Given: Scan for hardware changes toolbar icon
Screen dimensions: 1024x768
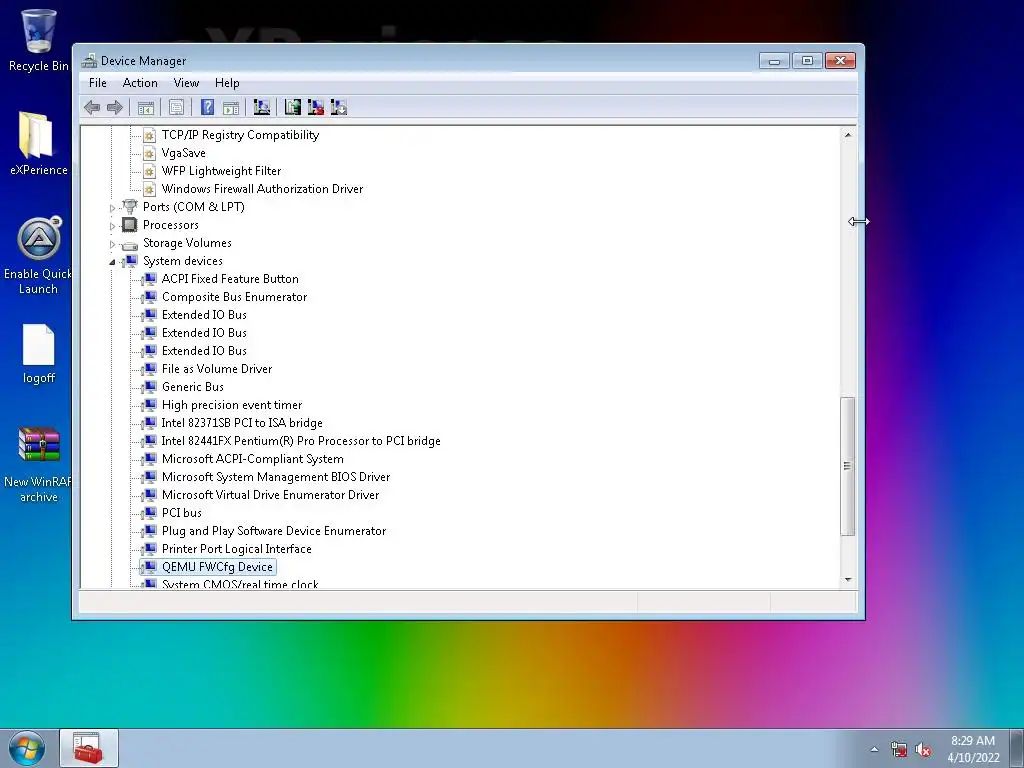Looking at the screenshot, I should [262, 107].
